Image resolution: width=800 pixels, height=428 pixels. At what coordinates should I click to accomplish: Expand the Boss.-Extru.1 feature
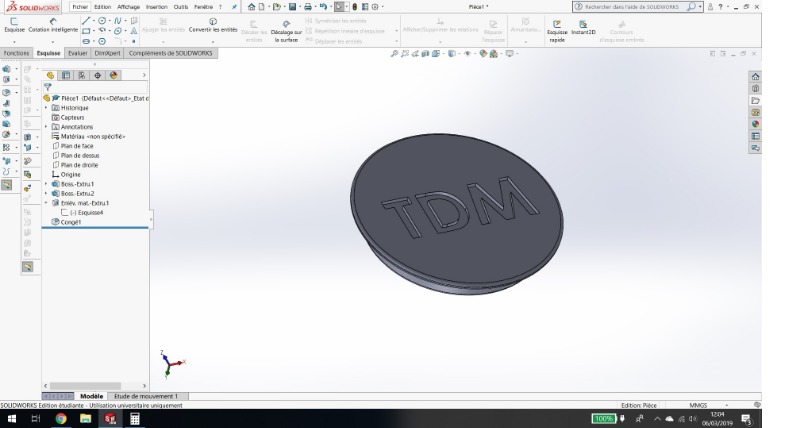[x=45, y=184]
